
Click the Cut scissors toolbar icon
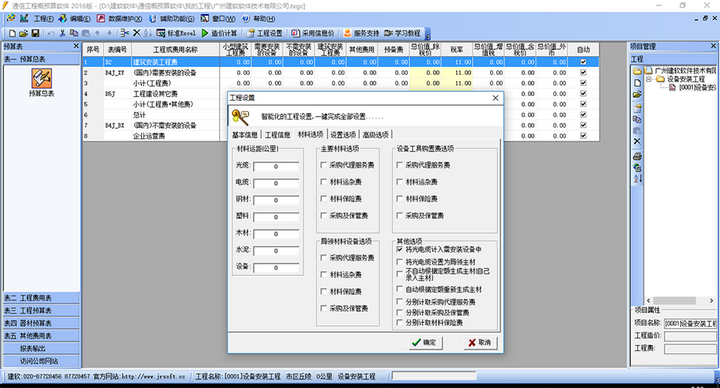click(62, 33)
